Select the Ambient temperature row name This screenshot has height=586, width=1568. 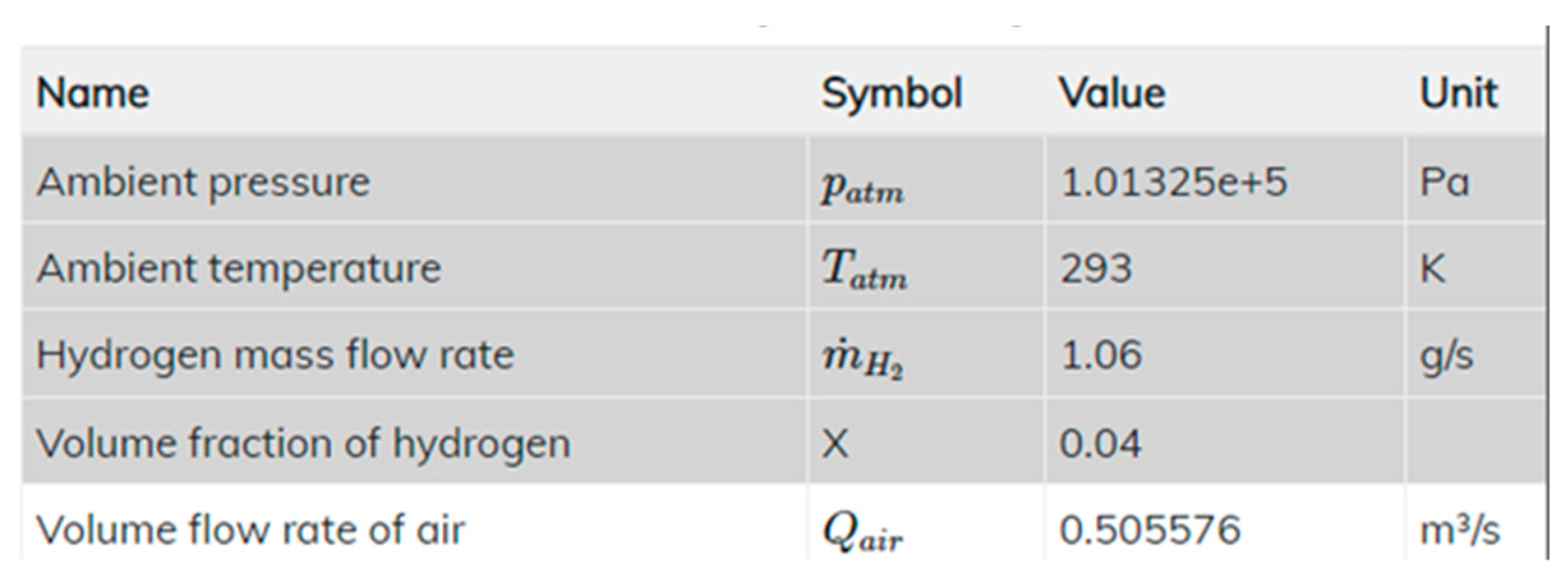coord(239,268)
